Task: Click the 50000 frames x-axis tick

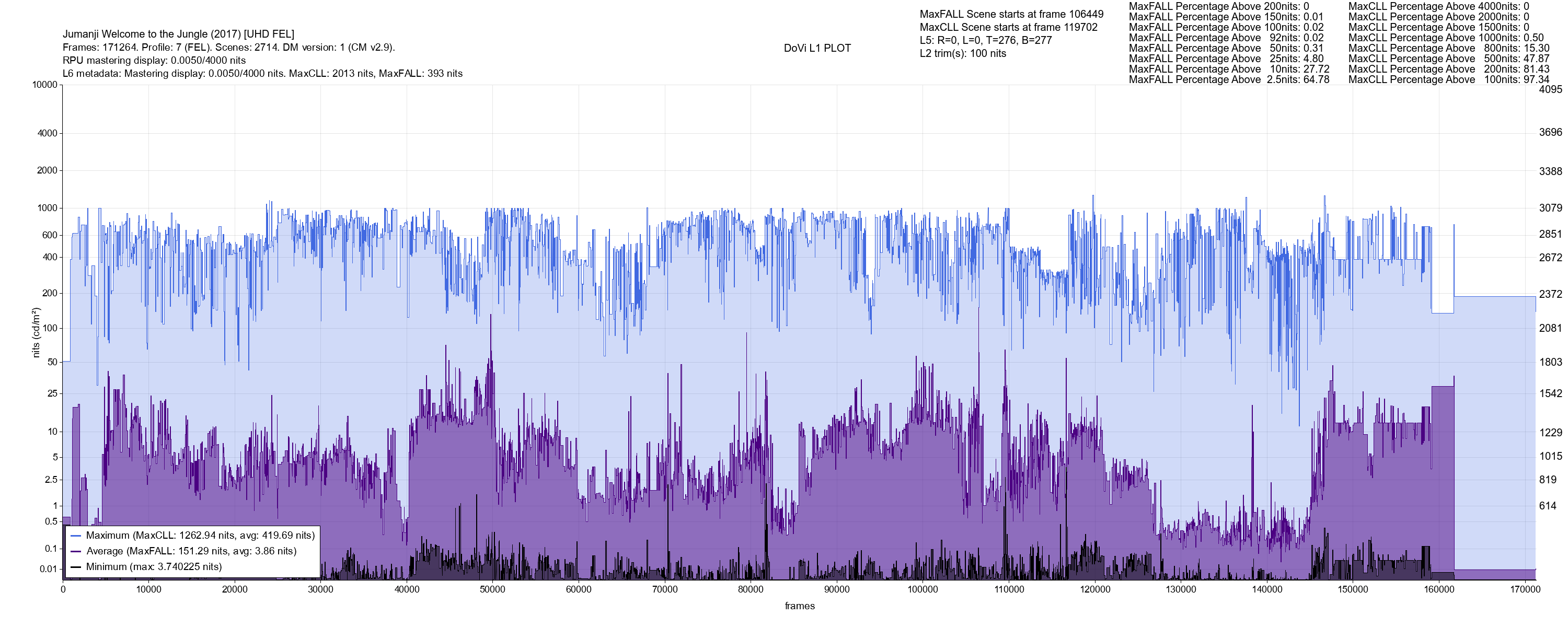Action: (492, 589)
